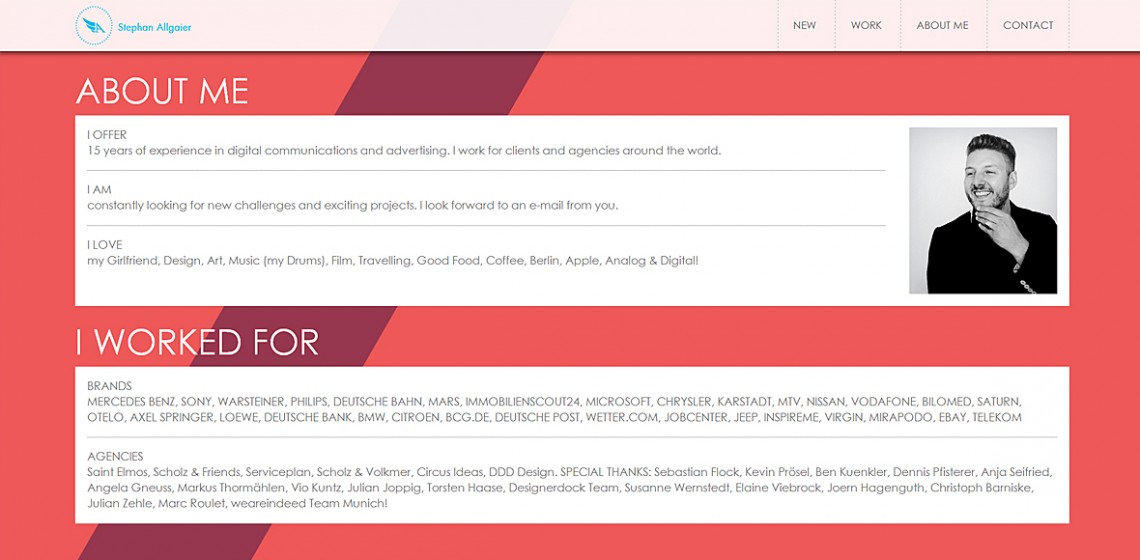1140x560 pixels.
Task: Open the WORK menu item
Action: (x=866, y=25)
